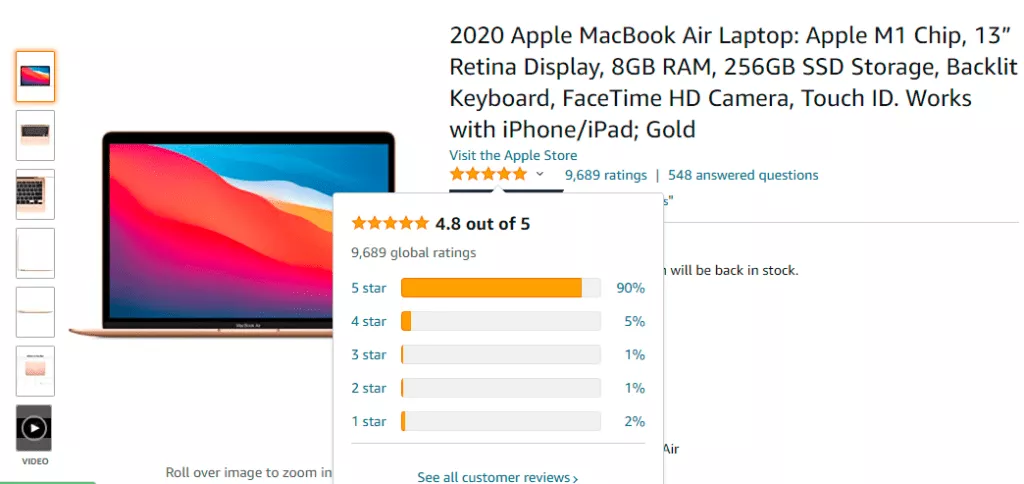The image size is (1024, 484).
Task: See all customer reviews
Action: click(497, 477)
